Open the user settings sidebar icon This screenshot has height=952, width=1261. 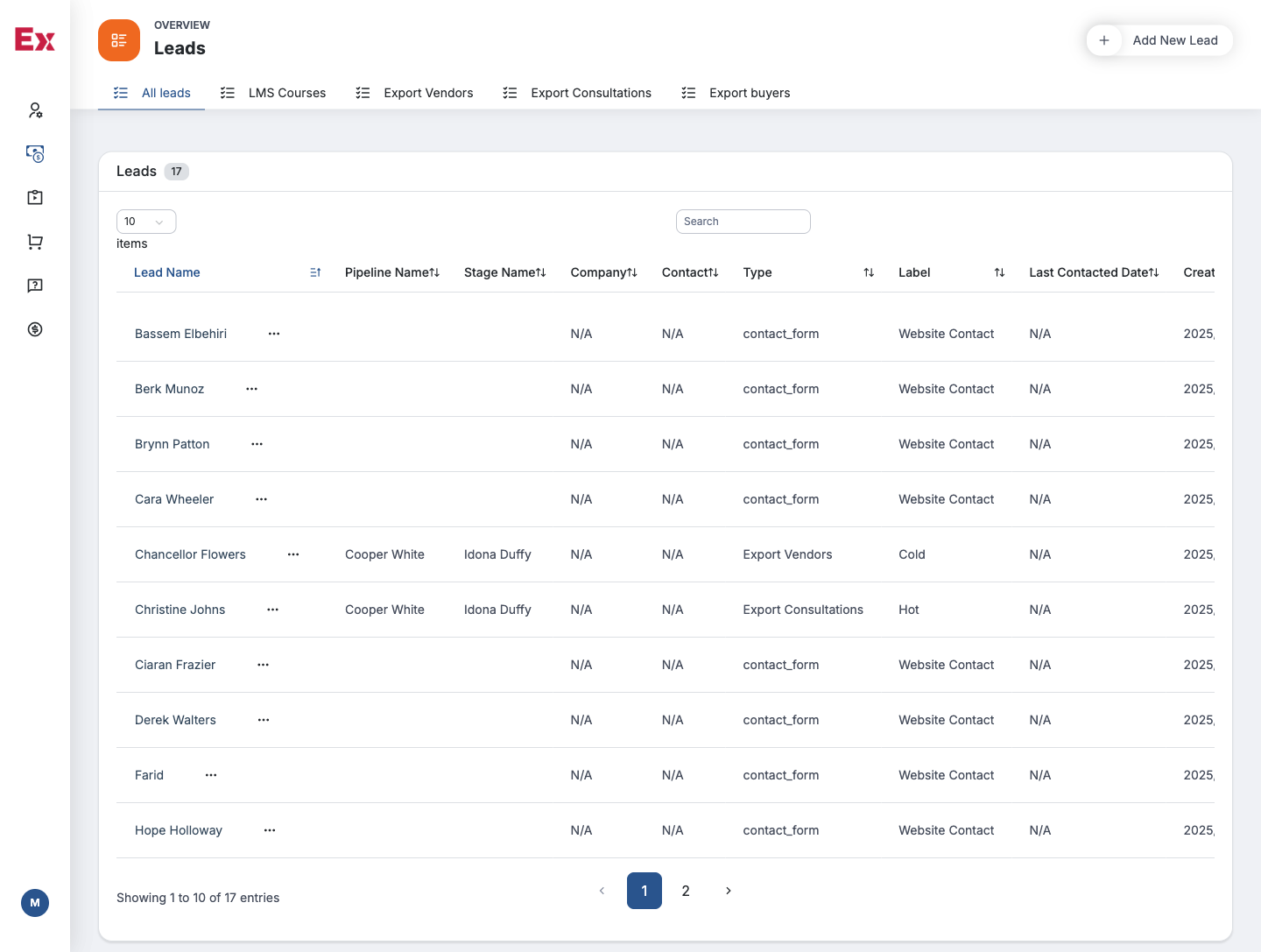35,110
